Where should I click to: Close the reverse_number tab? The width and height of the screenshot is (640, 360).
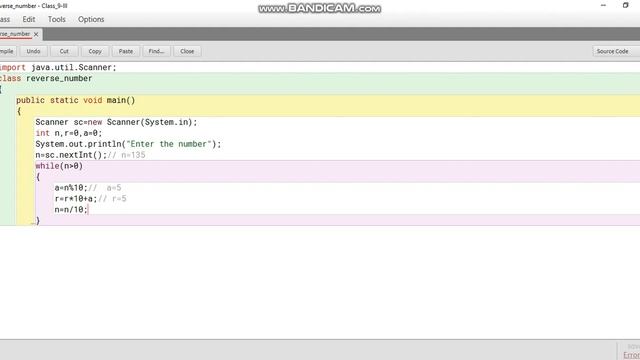tap(36, 34)
